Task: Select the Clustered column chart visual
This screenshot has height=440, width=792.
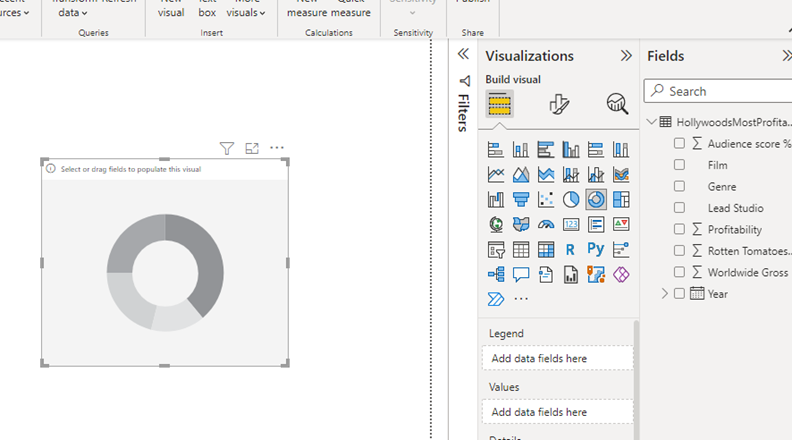Action: [571, 150]
